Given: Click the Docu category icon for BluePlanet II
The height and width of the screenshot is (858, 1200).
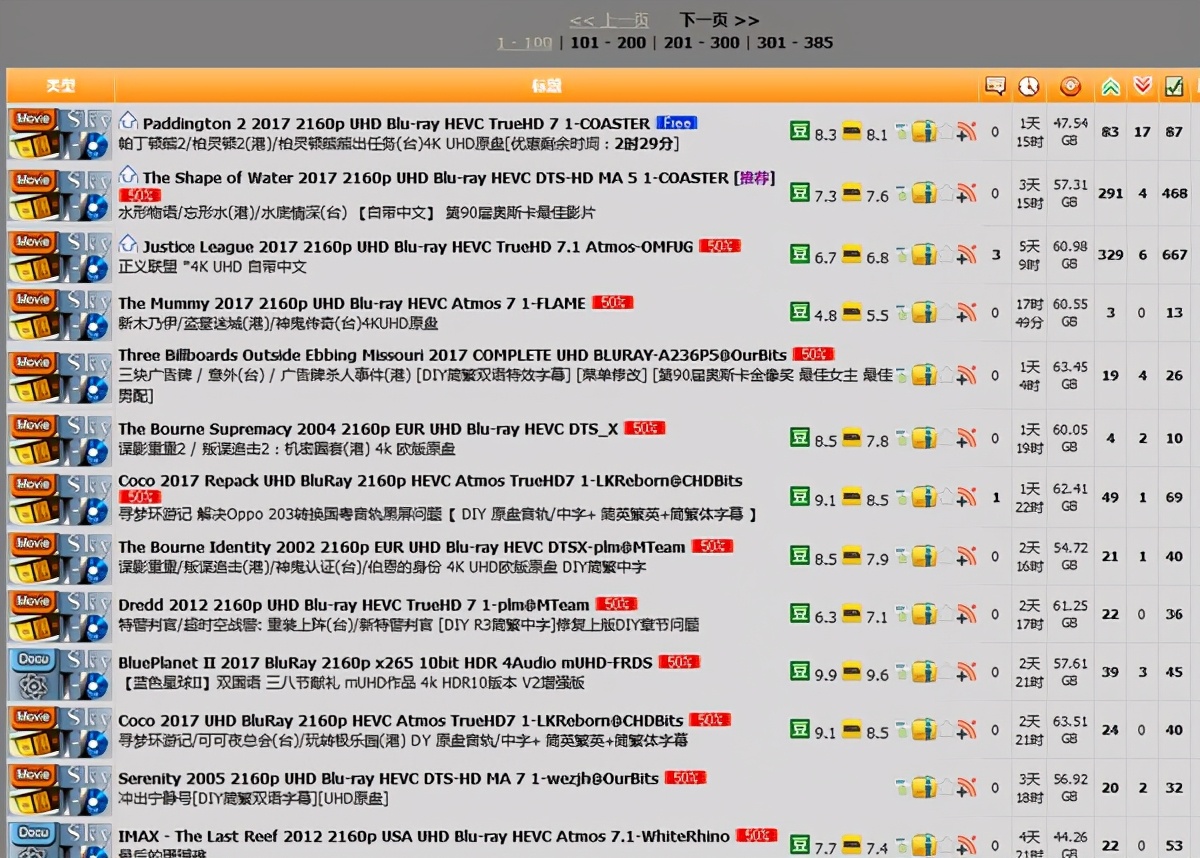Looking at the screenshot, I should coord(33,674).
